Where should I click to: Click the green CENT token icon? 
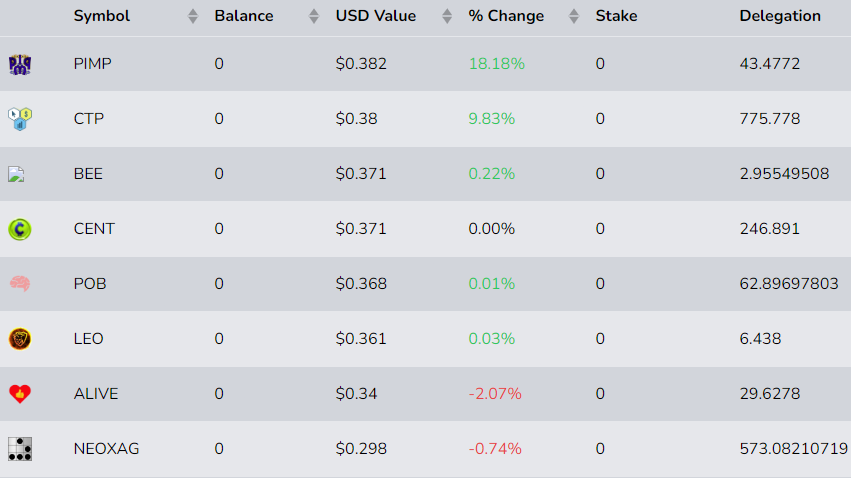20,229
